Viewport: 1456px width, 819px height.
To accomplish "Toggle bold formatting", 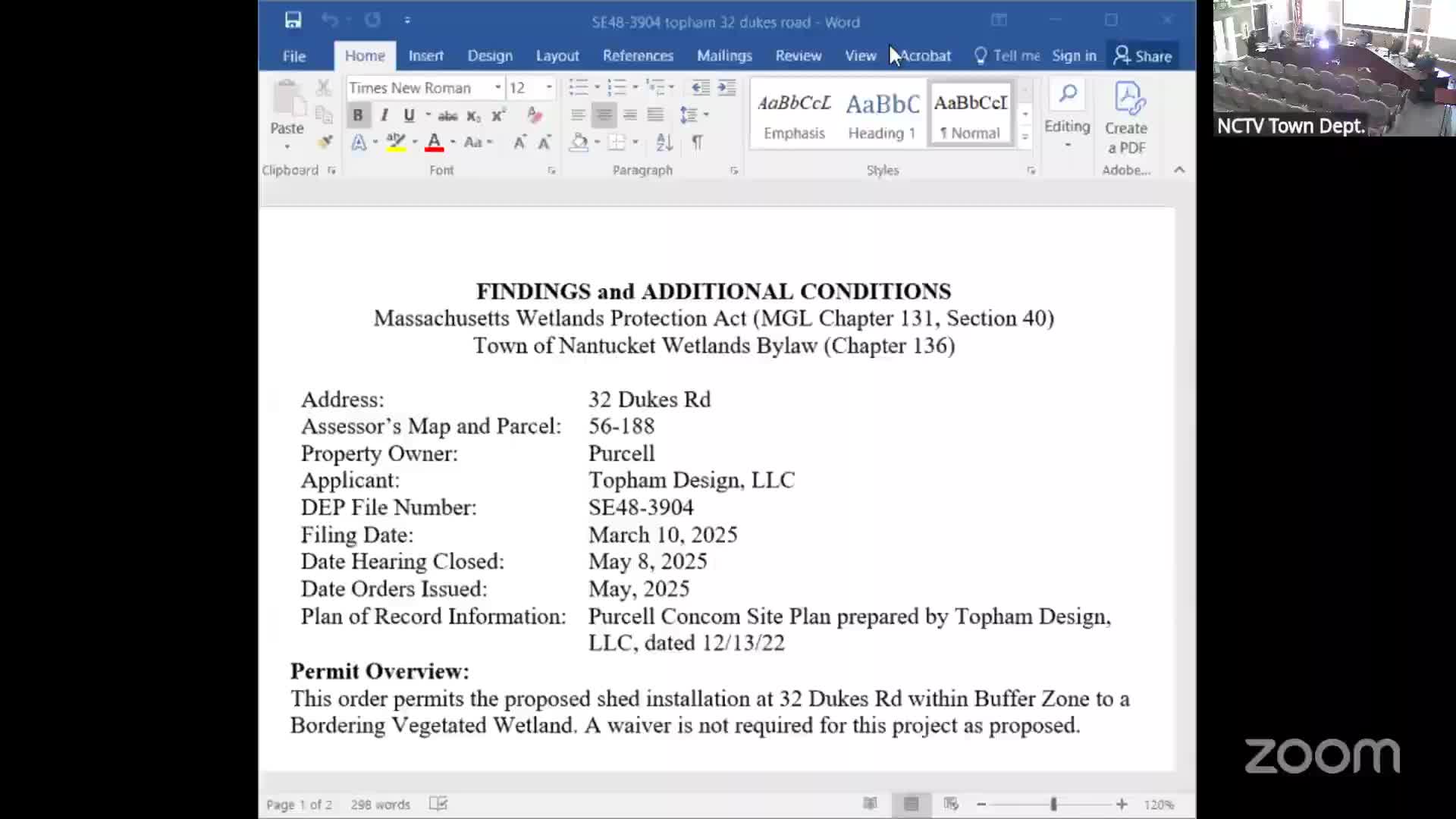I will (357, 115).
